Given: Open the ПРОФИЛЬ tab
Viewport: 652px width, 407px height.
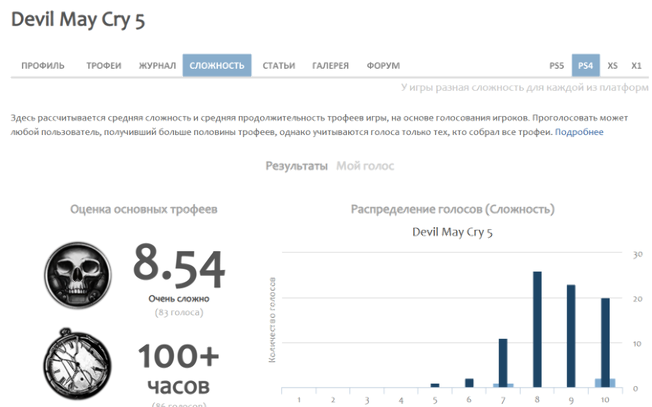Looking at the screenshot, I should pyautogui.click(x=43, y=66).
